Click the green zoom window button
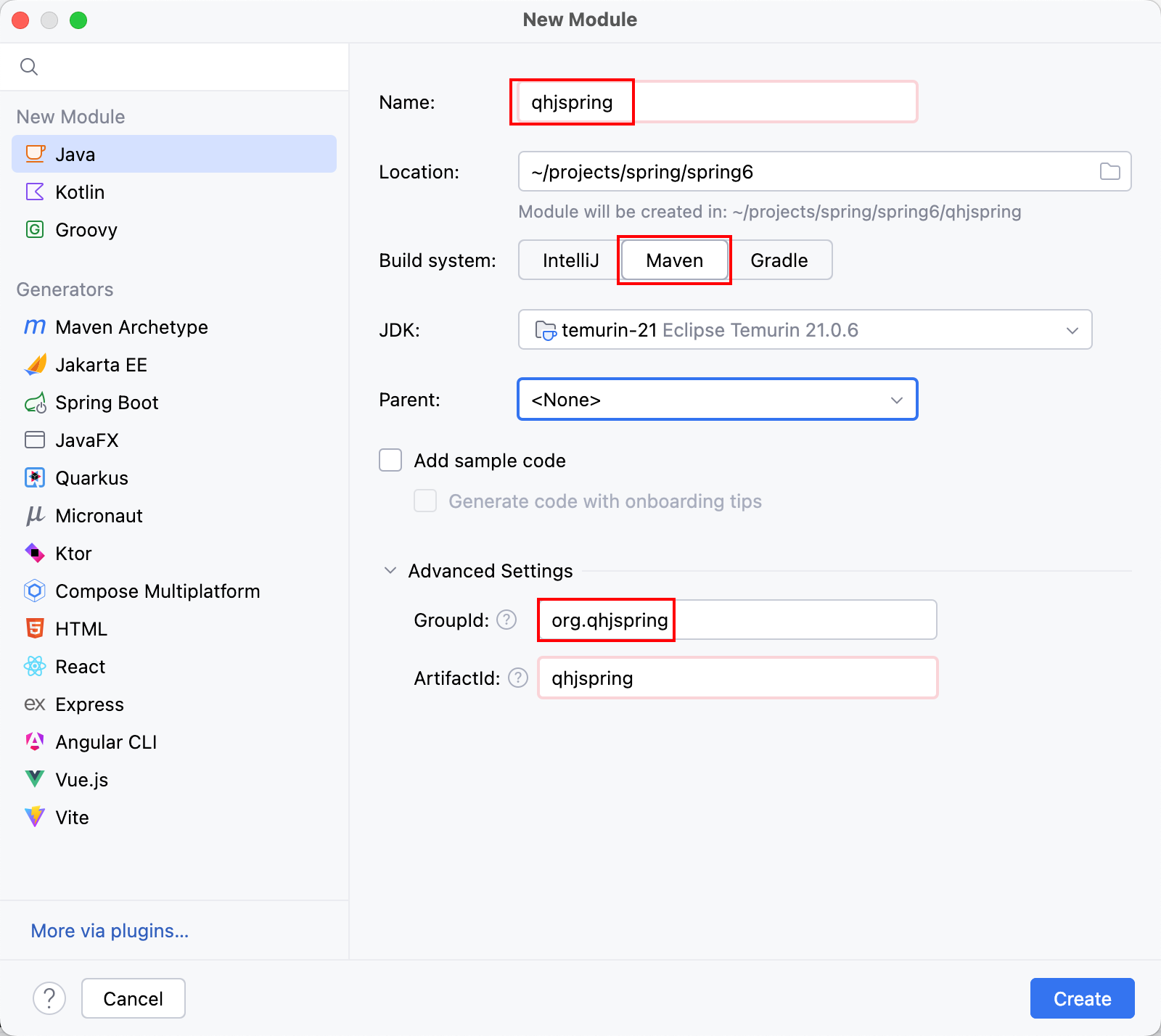Viewport: 1161px width, 1036px height. (x=78, y=20)
